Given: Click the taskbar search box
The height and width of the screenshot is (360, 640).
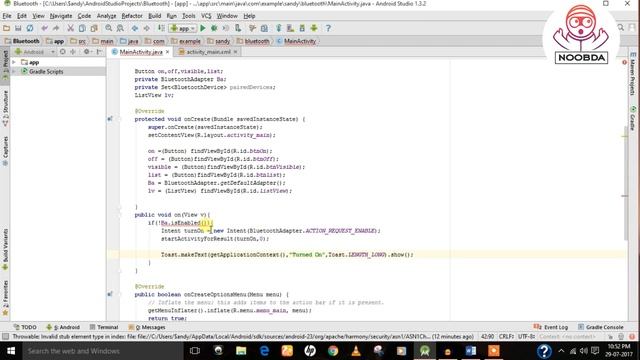Looking at the screenshot, I should click(x=103, y=351).
